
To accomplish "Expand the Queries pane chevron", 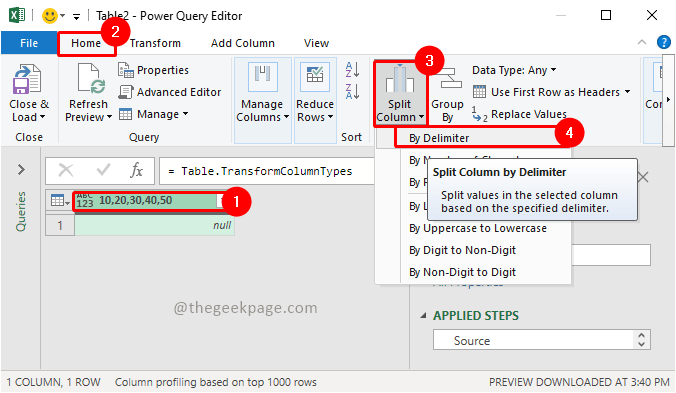I will pos(21,169).
